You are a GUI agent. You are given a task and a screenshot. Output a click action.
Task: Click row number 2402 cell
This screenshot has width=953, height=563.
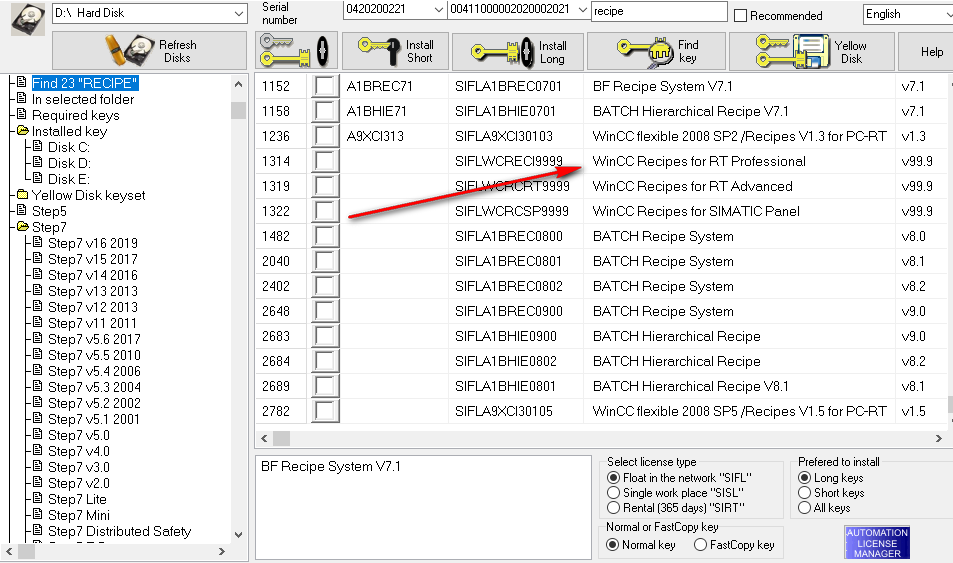[276, 286]
